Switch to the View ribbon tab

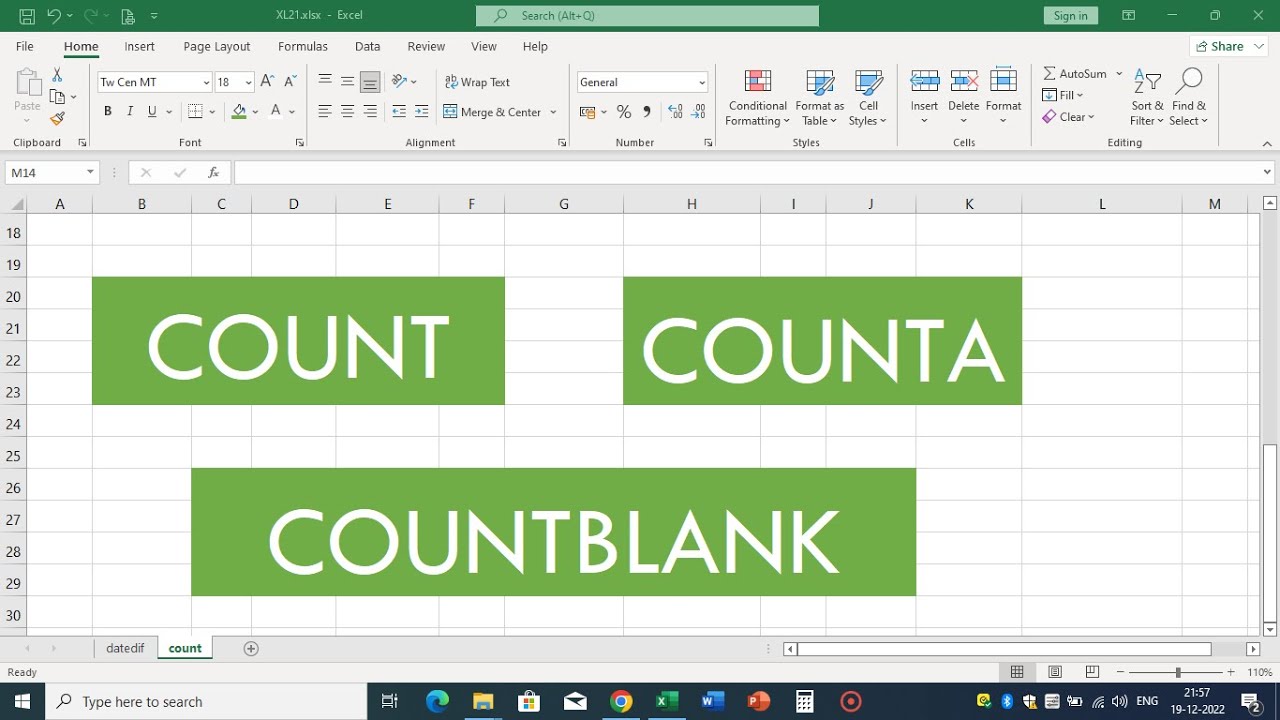[x=484, y=46]
